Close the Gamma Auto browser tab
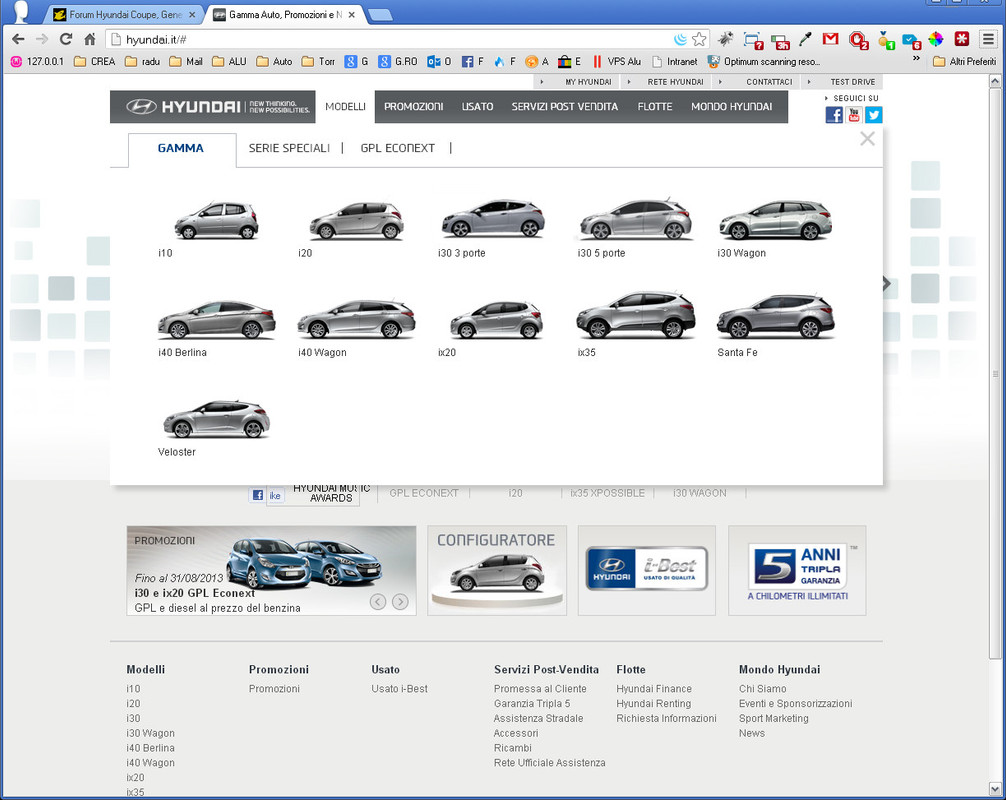The image size is (1006, 800). point(352,14)
